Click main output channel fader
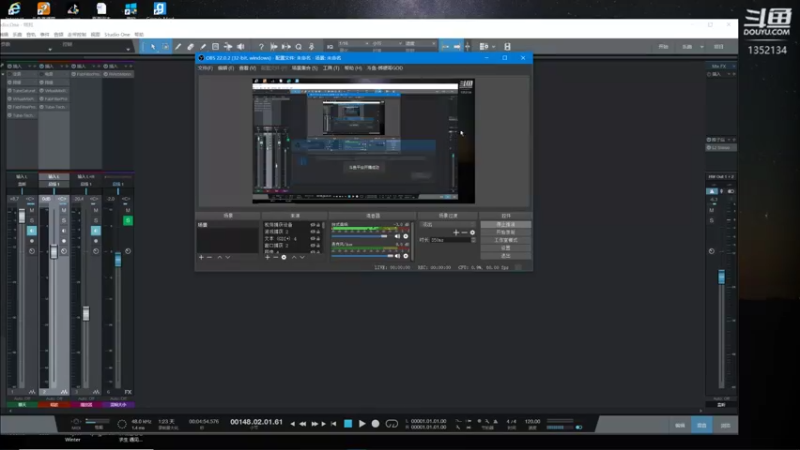Viewport: 800px width, 450px height. 721,278
